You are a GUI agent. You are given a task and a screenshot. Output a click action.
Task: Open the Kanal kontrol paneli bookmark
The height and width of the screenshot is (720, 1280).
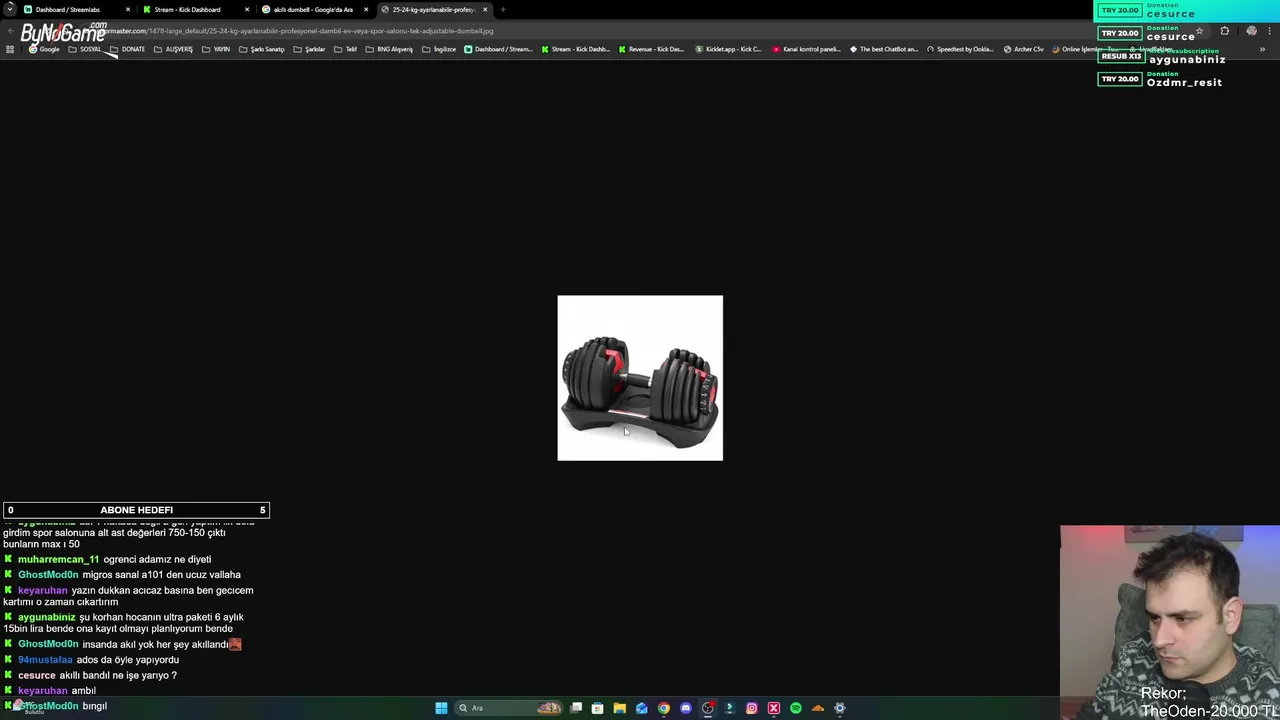click(x=806, y=49)
